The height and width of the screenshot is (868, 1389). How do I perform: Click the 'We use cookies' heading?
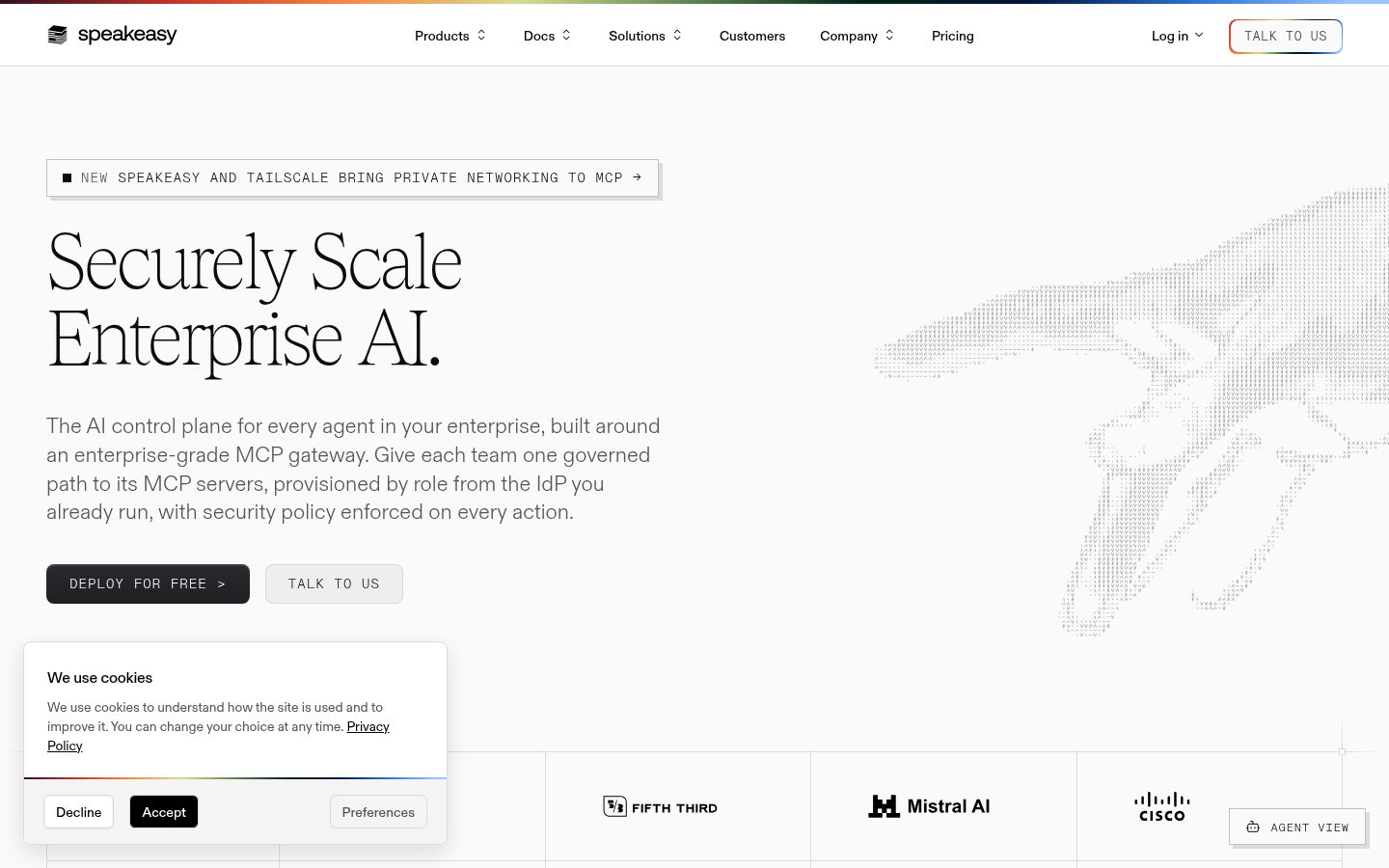point(99,677)
